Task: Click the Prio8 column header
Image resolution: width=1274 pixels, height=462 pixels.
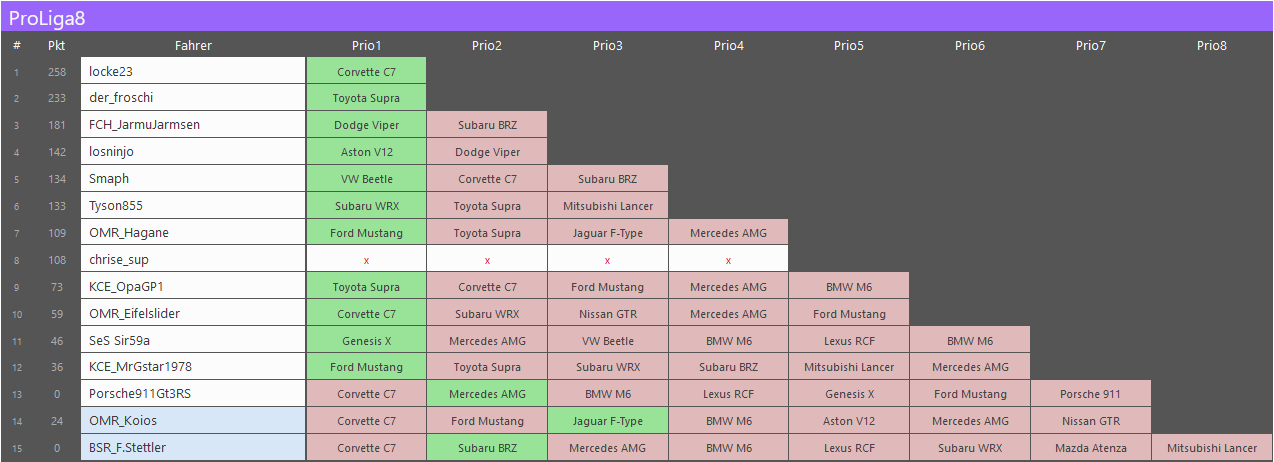Action: pos(1211,45)
